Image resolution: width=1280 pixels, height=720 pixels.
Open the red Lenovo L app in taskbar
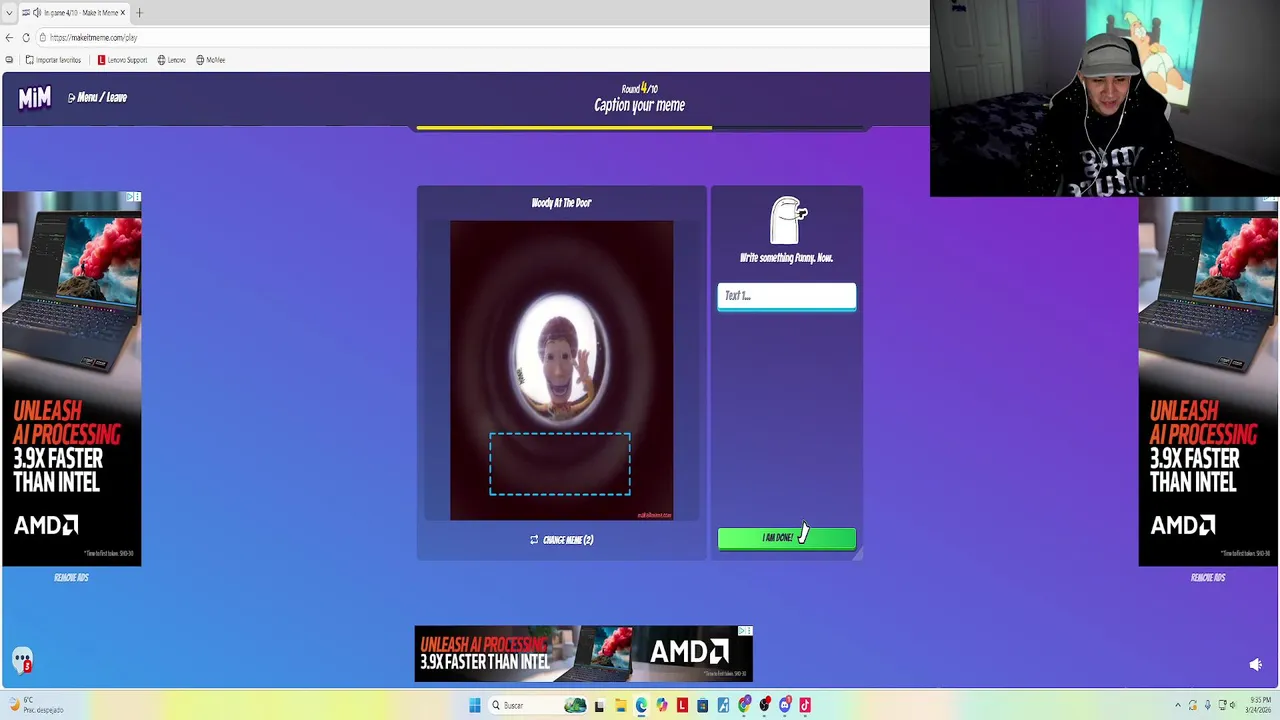pos(682,705)
